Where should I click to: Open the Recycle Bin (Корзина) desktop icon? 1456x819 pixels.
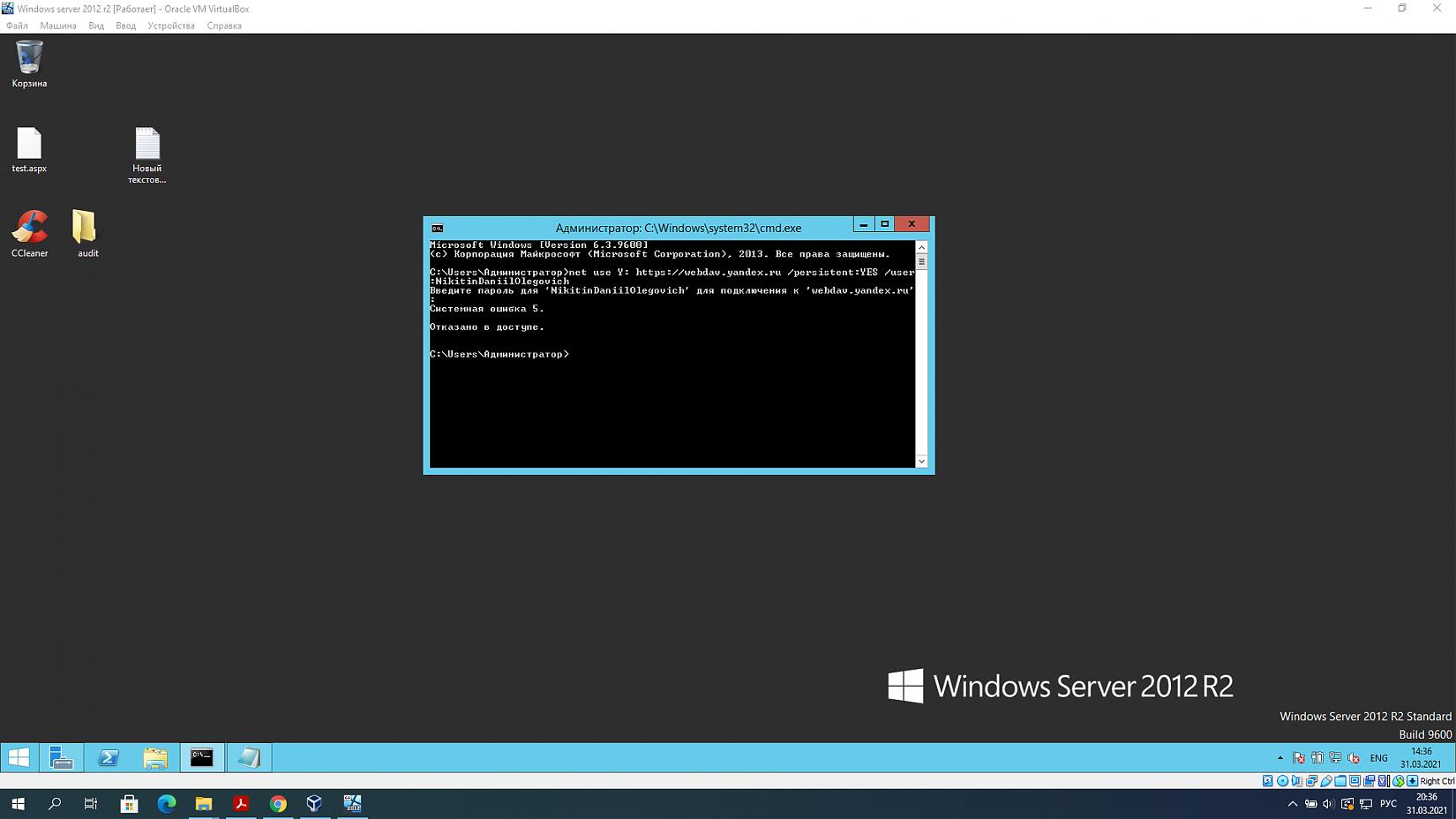click(29, 64)
